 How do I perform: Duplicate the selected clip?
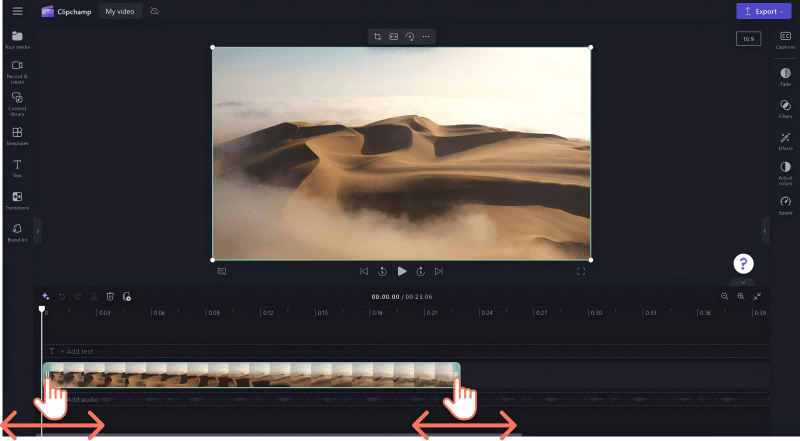(x=127, y=297)
